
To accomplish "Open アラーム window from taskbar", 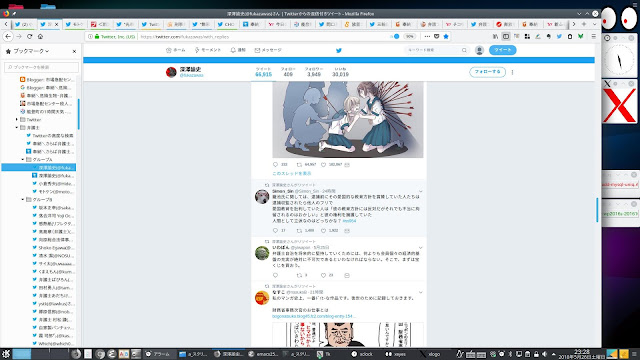I will [x=158, y=354].
